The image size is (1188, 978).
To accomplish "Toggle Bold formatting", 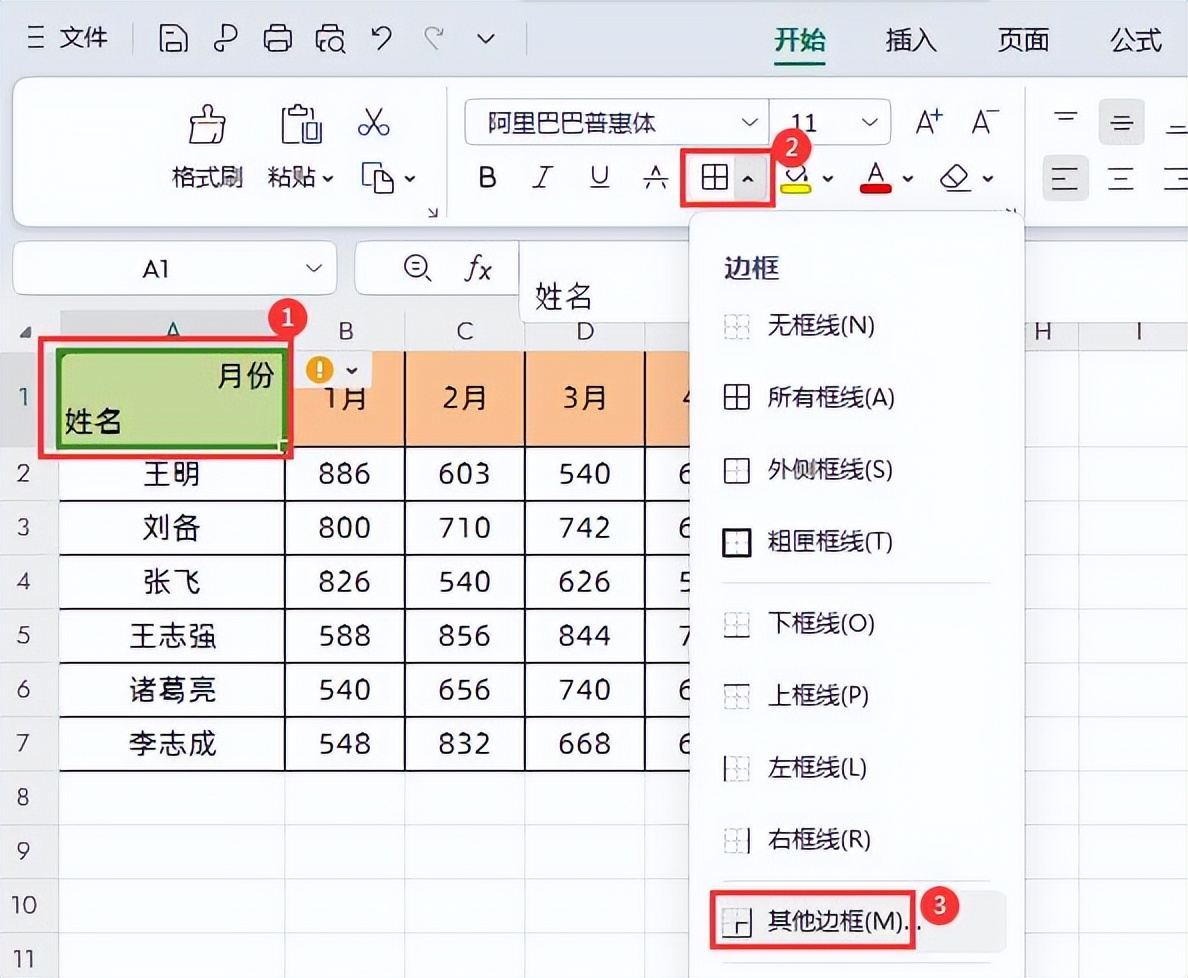I will [x=487, y=178].
